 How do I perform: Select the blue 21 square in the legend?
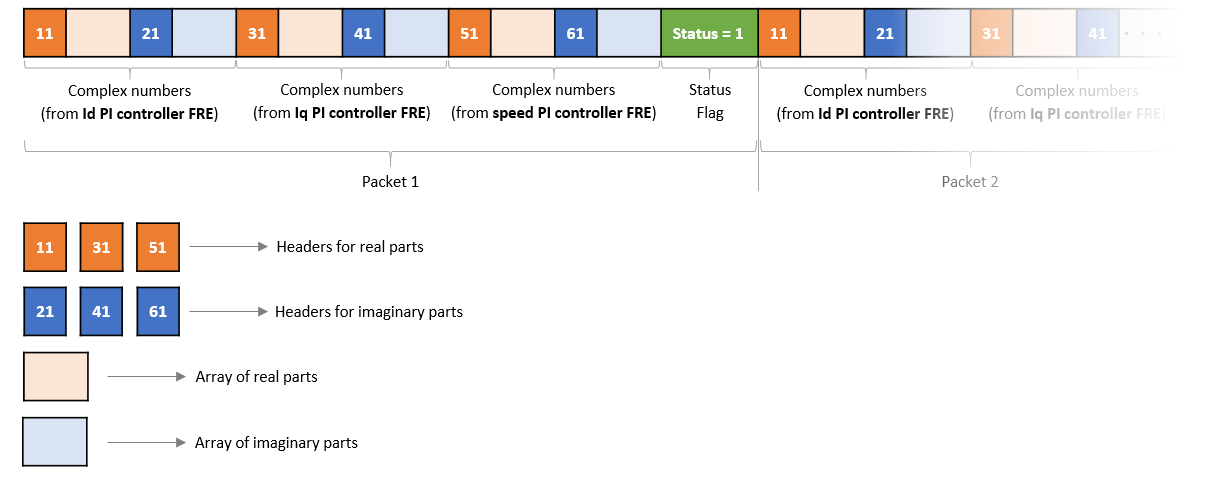[x=45, y=312]
